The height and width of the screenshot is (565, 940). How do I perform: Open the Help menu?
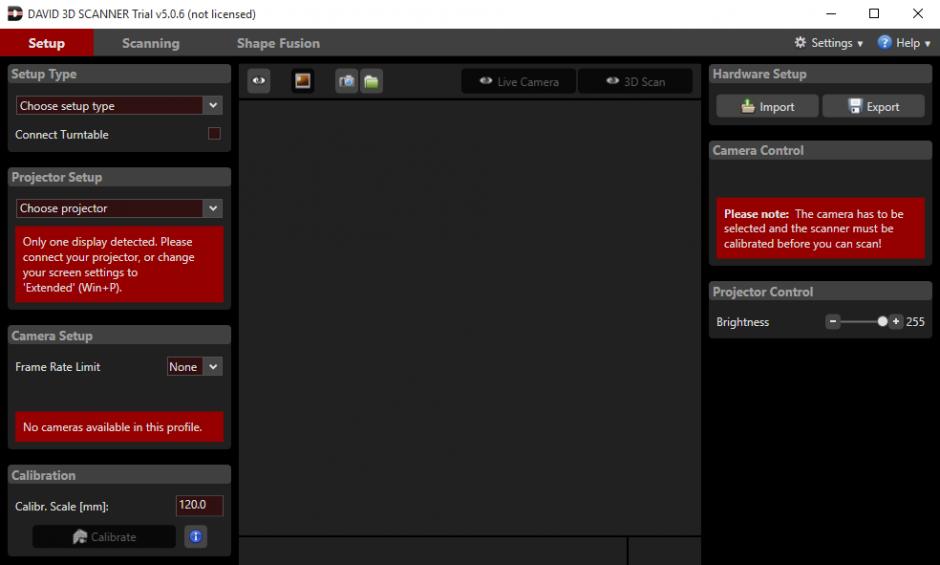click(904, 43)
